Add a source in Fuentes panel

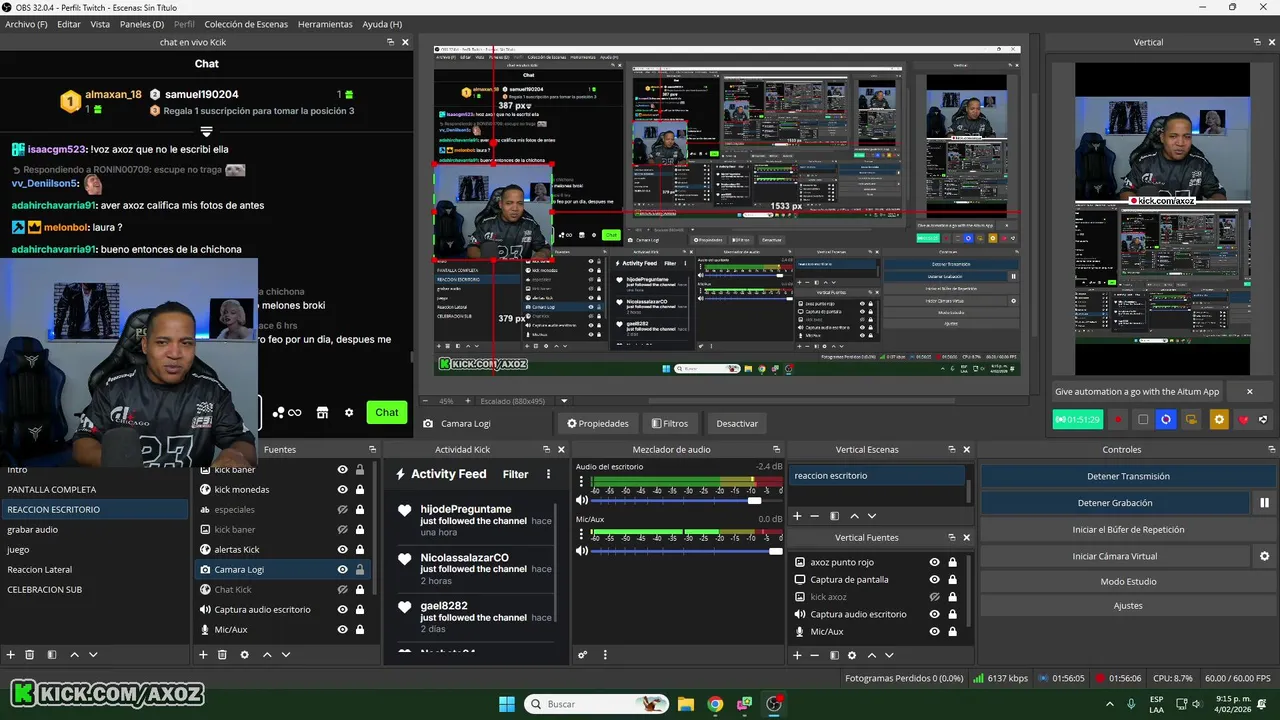203,655
